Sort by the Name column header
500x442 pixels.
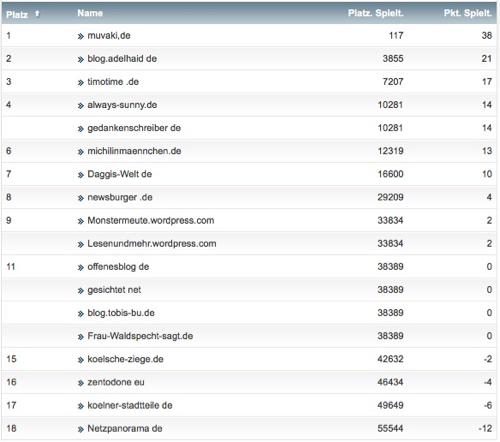point(90,13)
